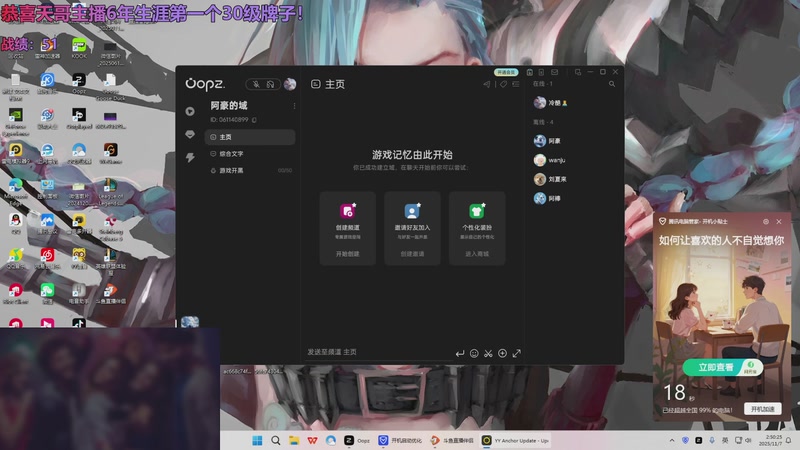The width and height of the screenshot is (800, 450).
Task: Click 开始创建 under 创建频道
Action: pyautogui.click(x=347, y=254)
